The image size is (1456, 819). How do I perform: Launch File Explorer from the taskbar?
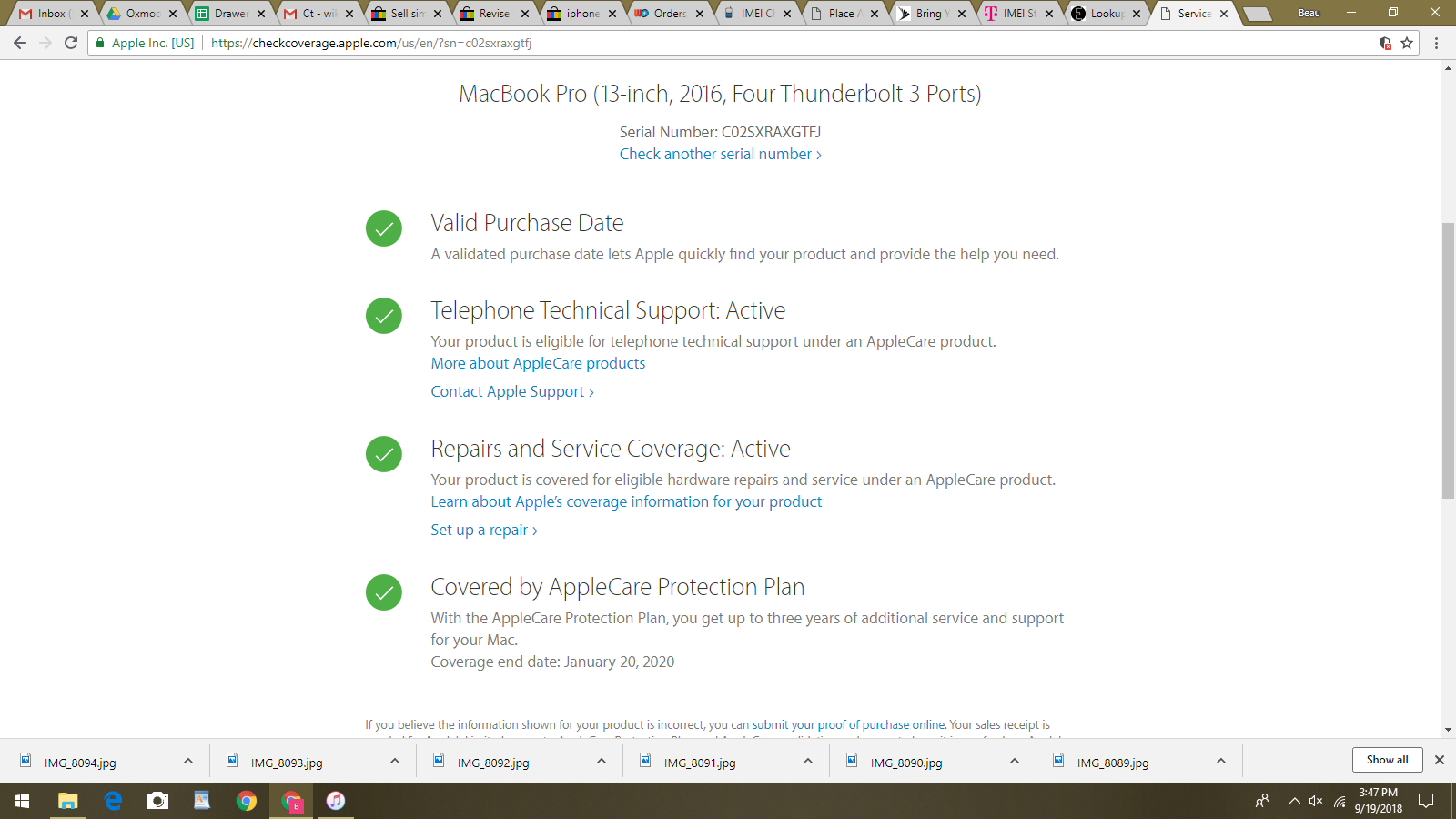click(x=68, y=801)
